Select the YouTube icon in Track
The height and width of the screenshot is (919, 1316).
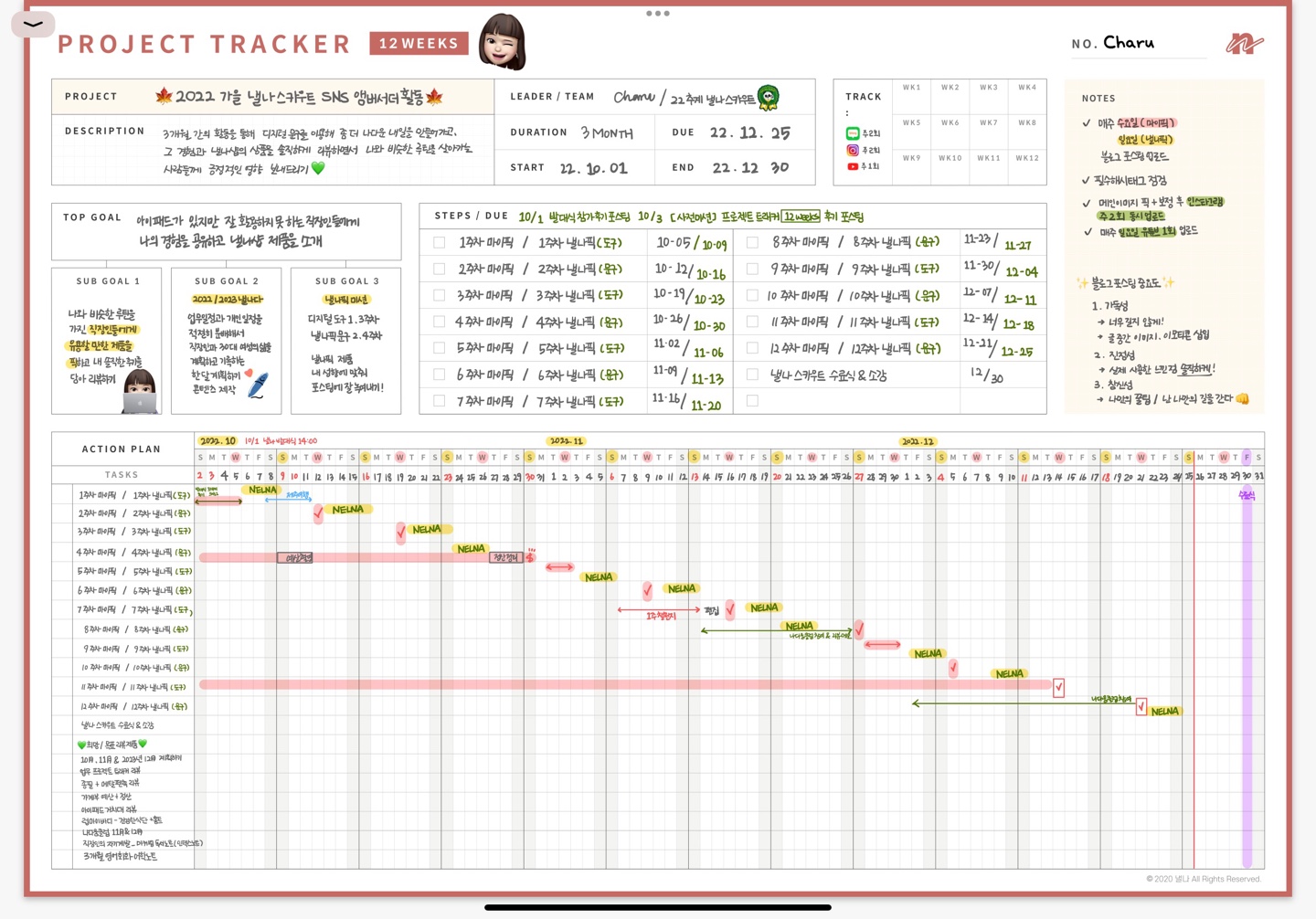tap(852, 166)
